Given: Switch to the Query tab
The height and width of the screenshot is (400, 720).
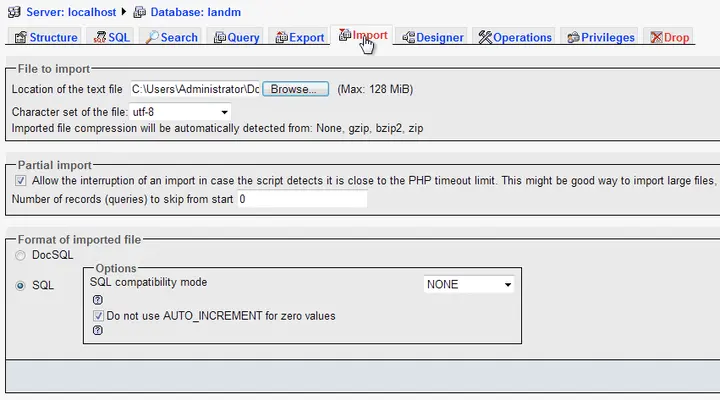Looking at the screenshot, I should click(x=236, y=37).
